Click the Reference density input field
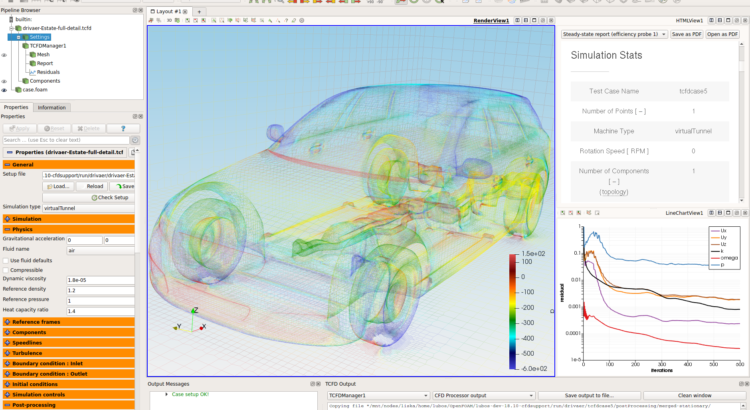This screenshot has width=750, height=410. coord(100,290)
